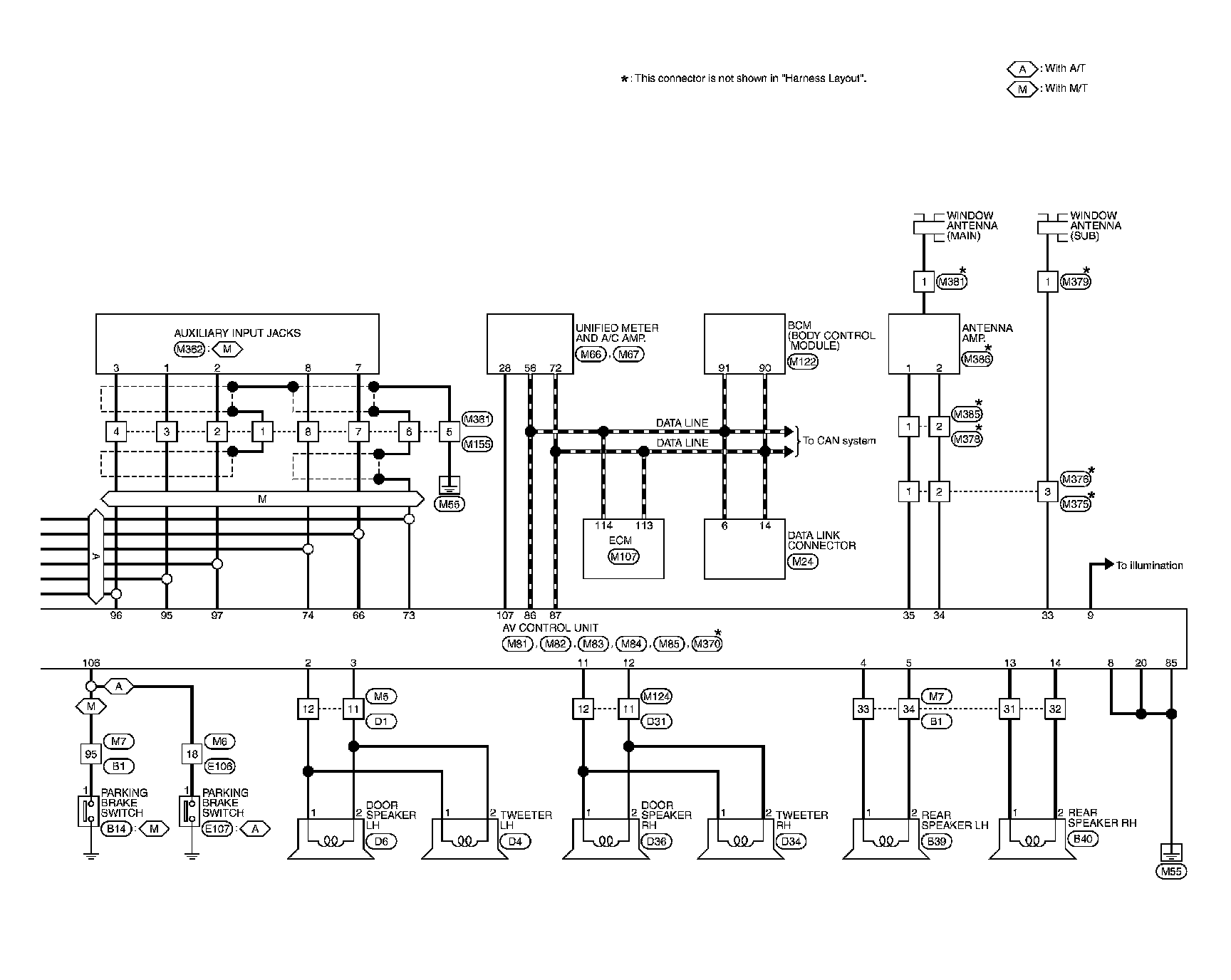The width and height of the screenshot is (1231, 980).
Task: Click the Rear Speaker RH symbol
Action: tap(1032, 840)
